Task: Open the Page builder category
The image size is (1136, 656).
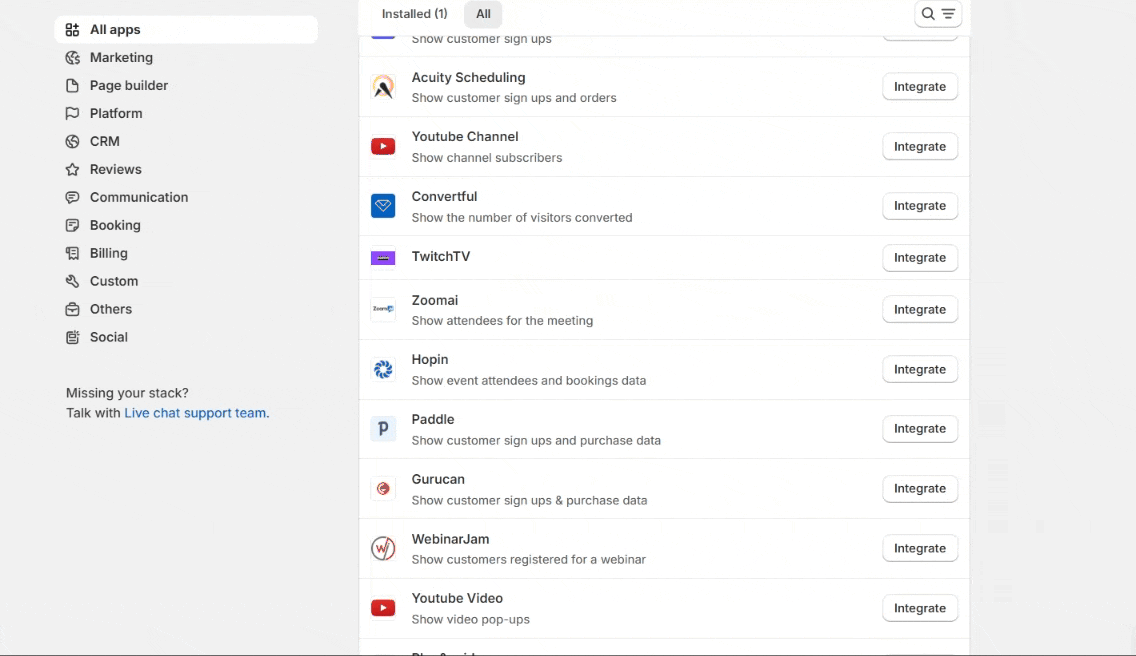Action: (x=129, y=86)
